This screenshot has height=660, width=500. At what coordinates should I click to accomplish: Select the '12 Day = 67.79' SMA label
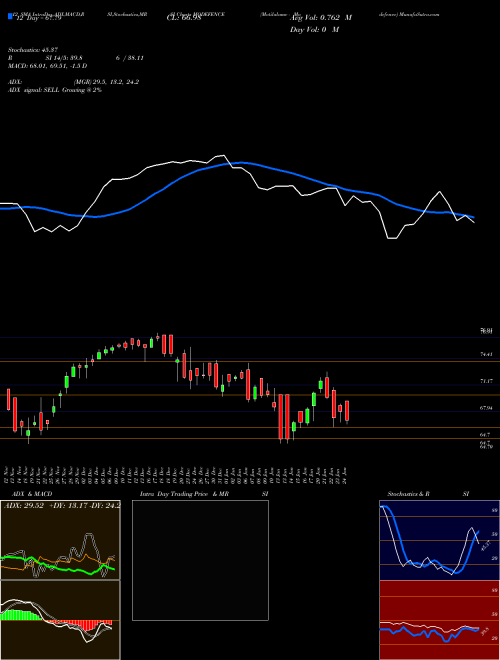[x=37, y=18]
